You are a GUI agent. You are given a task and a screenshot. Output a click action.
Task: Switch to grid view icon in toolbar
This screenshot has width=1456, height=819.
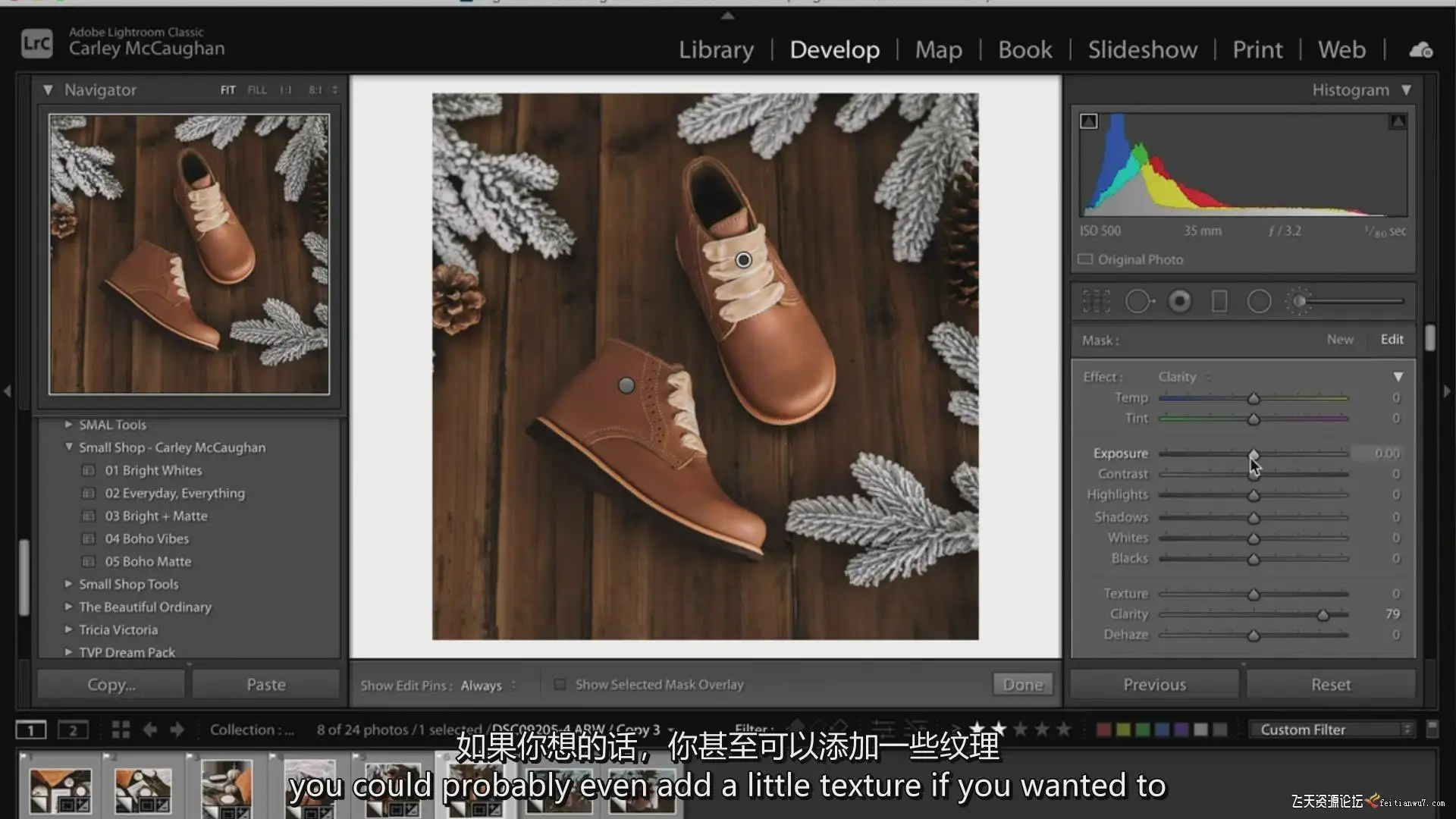(121, 730)
